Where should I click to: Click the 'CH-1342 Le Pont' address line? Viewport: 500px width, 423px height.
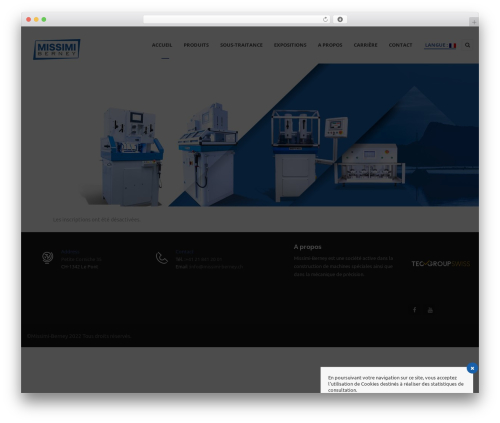79,267
